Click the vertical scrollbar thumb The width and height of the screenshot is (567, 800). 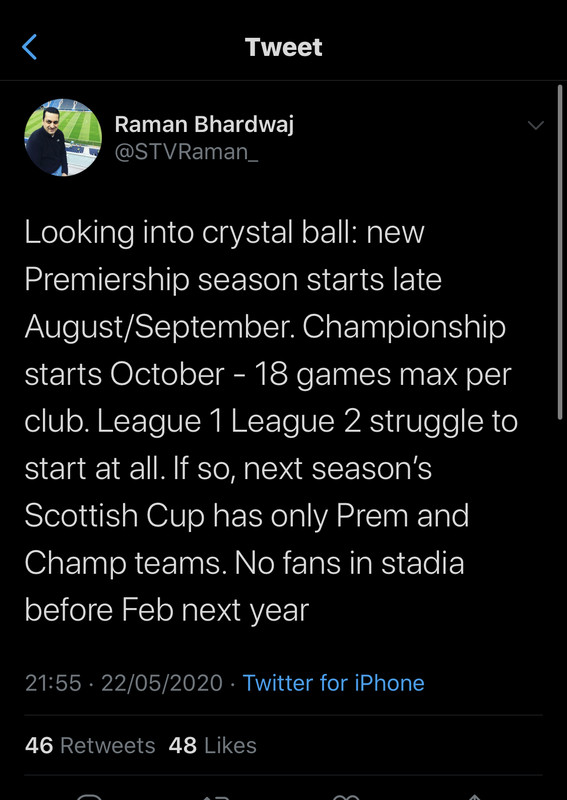click(x=560, y=252)
